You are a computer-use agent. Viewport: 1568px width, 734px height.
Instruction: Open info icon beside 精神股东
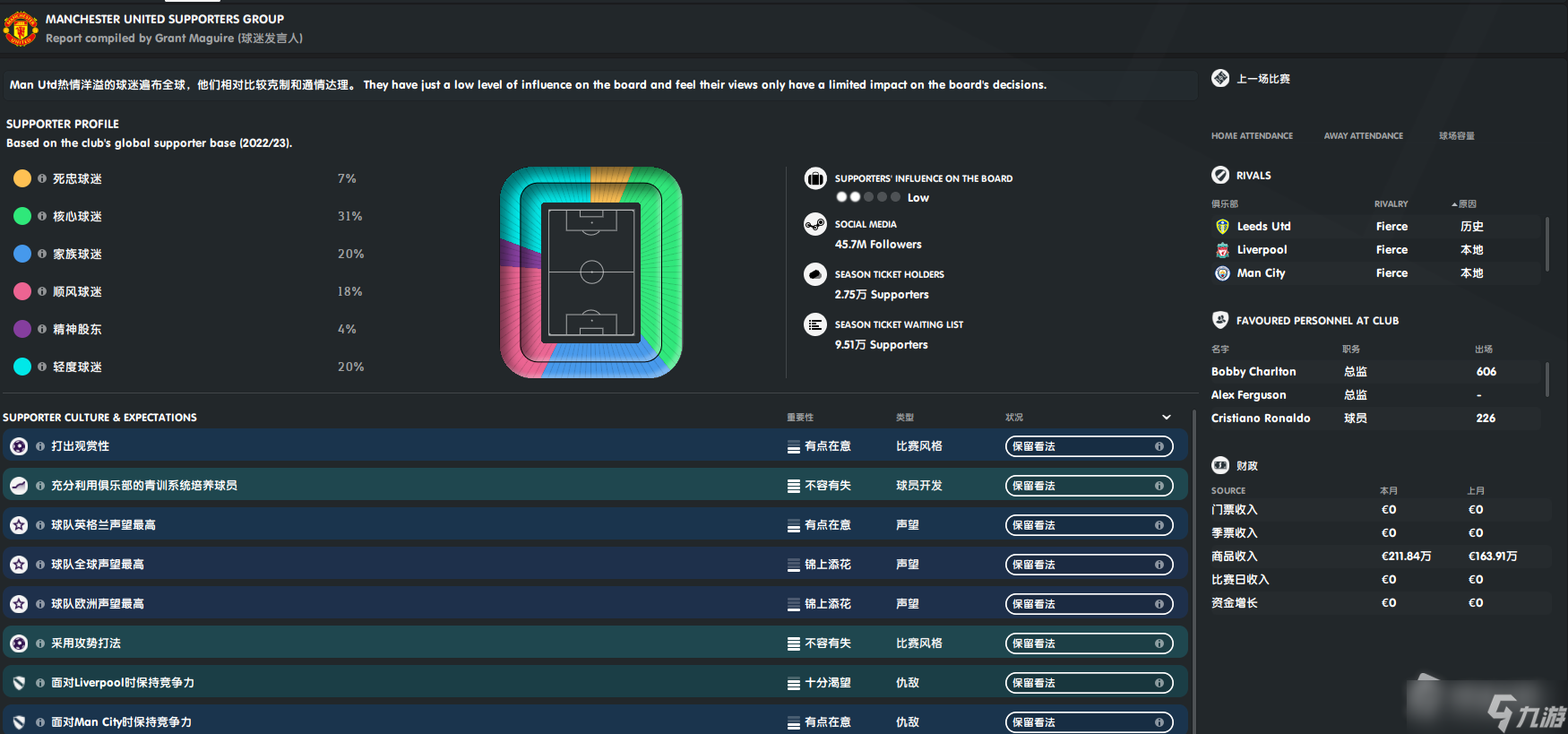pos(42,329)
